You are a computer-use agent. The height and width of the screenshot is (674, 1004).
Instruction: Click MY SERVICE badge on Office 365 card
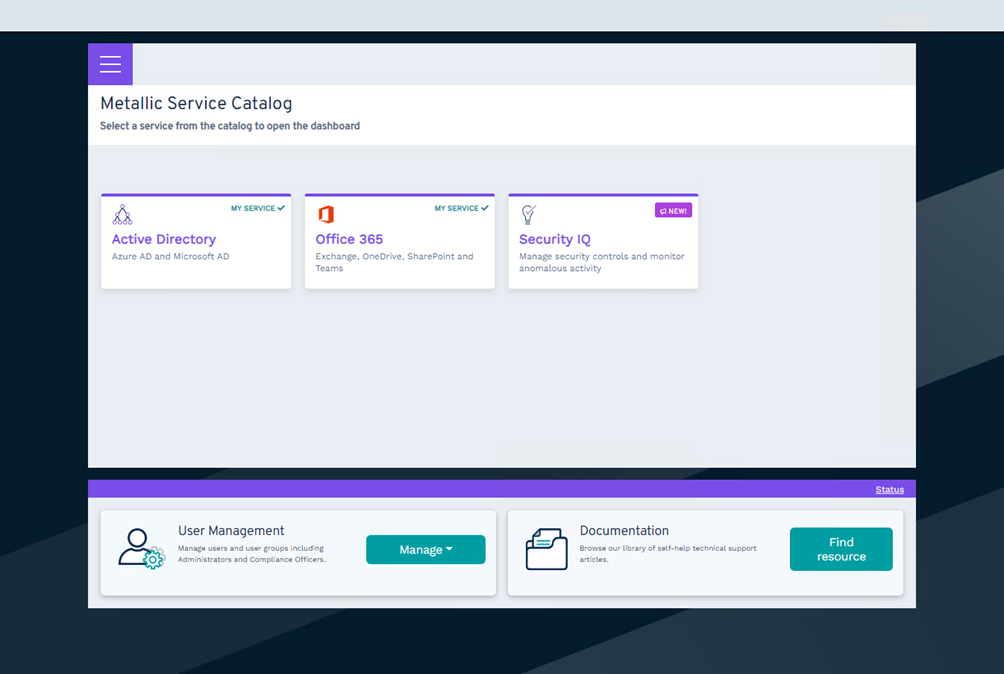point(462,208)
